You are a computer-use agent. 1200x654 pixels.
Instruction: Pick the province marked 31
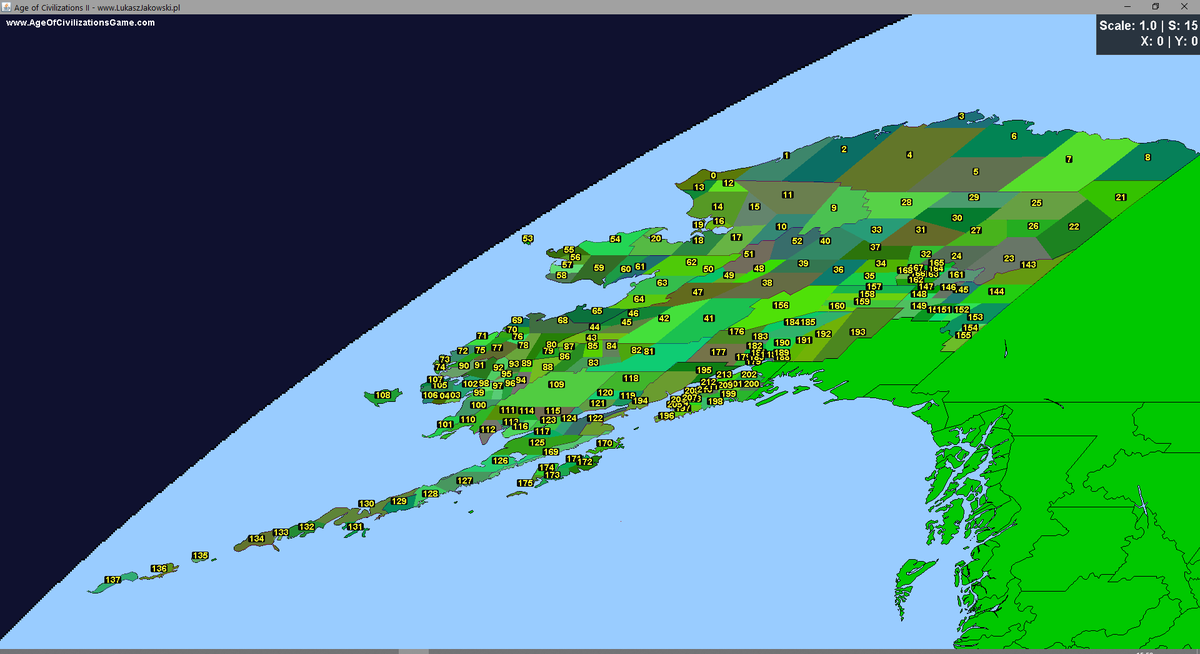click(x=920, y=230)
